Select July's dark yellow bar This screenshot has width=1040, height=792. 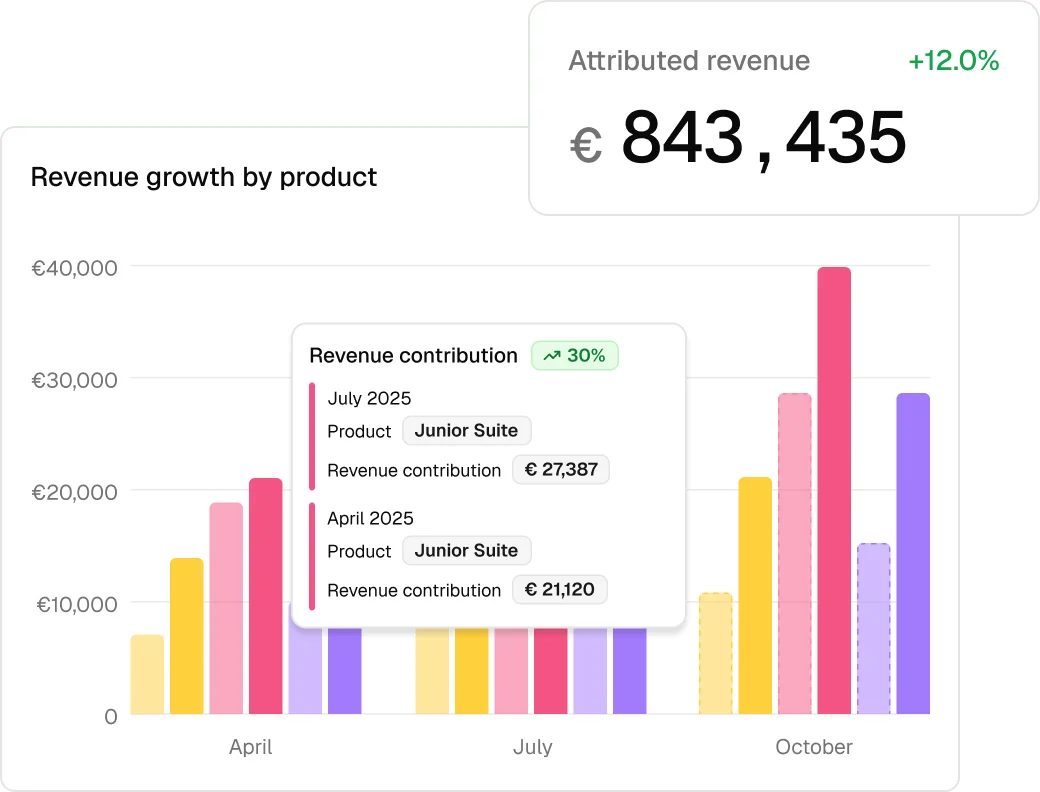472,671
